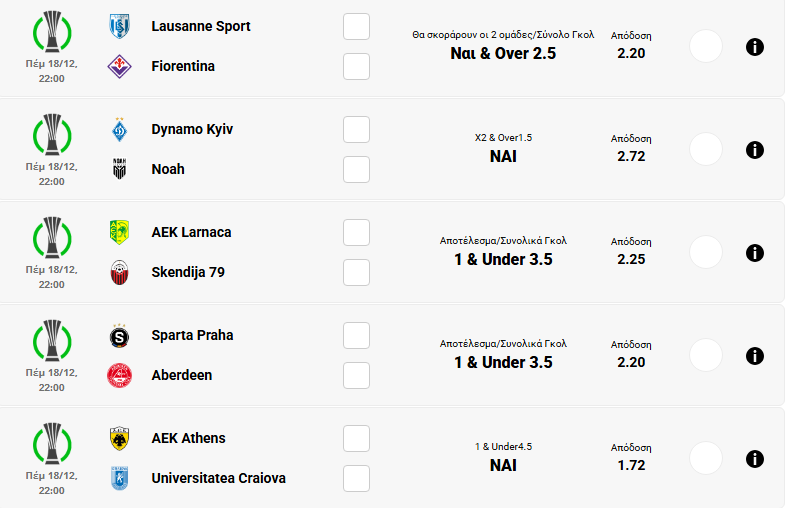Select round button for Sparta Praha 2.20 odds
Image resolution: width=785 pixels, height=508 pixels.
point(706,356)
